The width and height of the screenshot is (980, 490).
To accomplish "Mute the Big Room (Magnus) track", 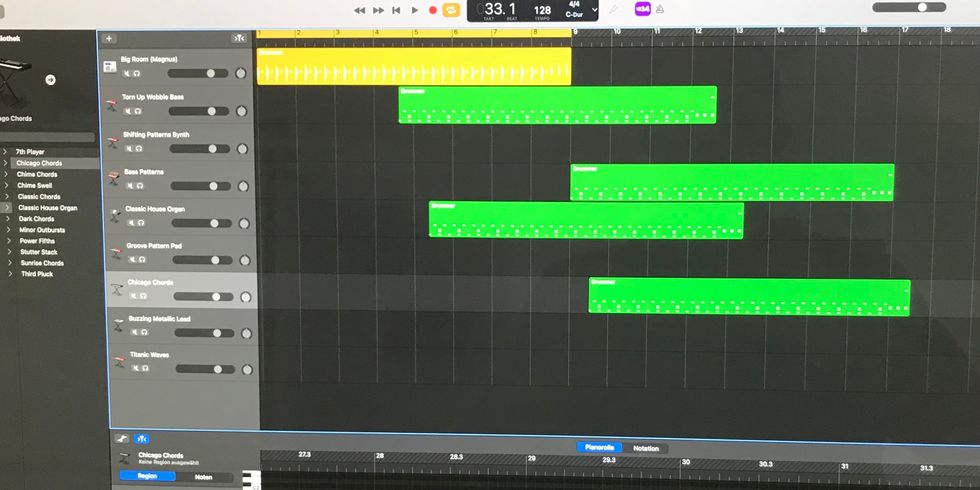I will point(128,73).
